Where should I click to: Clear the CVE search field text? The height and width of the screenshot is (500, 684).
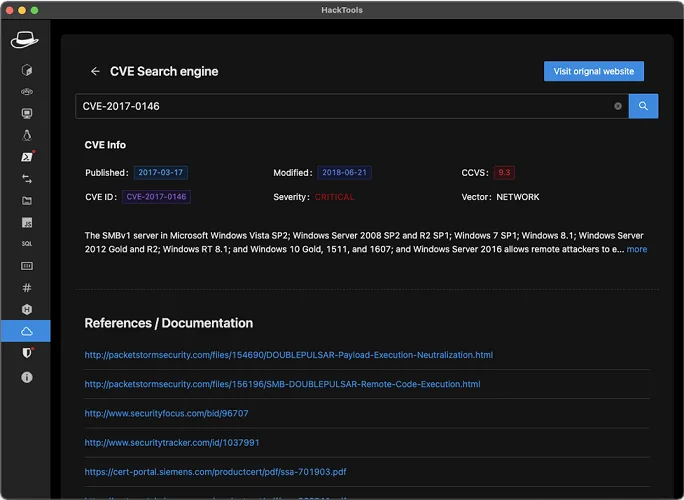pyautogui.click(x=618, y=106)
